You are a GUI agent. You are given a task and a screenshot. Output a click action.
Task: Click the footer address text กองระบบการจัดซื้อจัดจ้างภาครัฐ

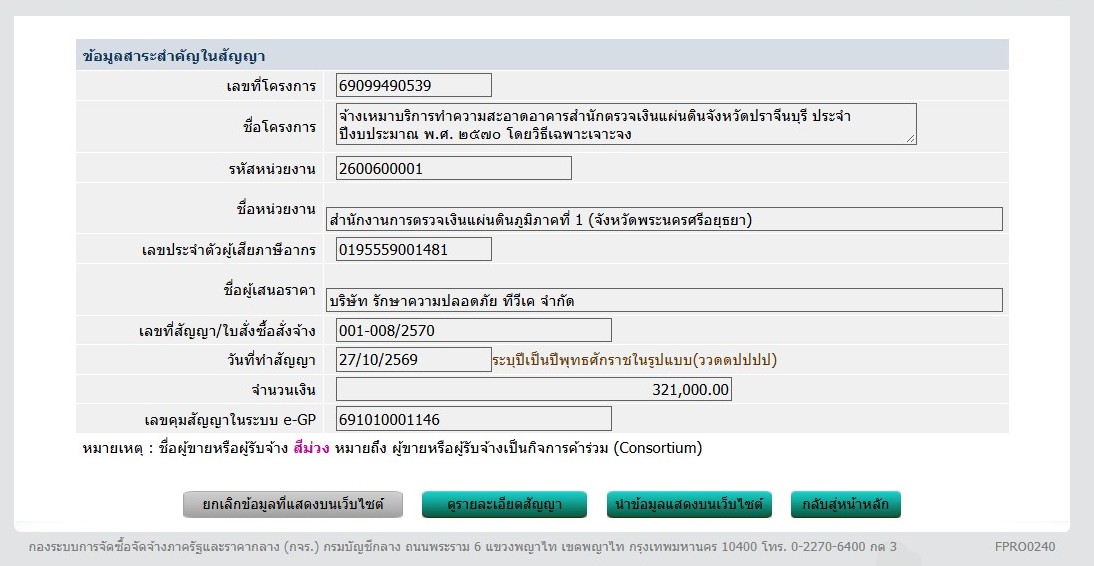pos(463,546)
